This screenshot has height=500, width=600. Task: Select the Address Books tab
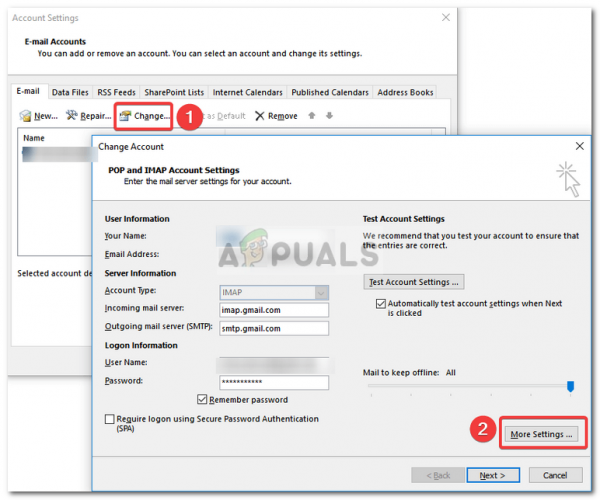coord(405,92)
